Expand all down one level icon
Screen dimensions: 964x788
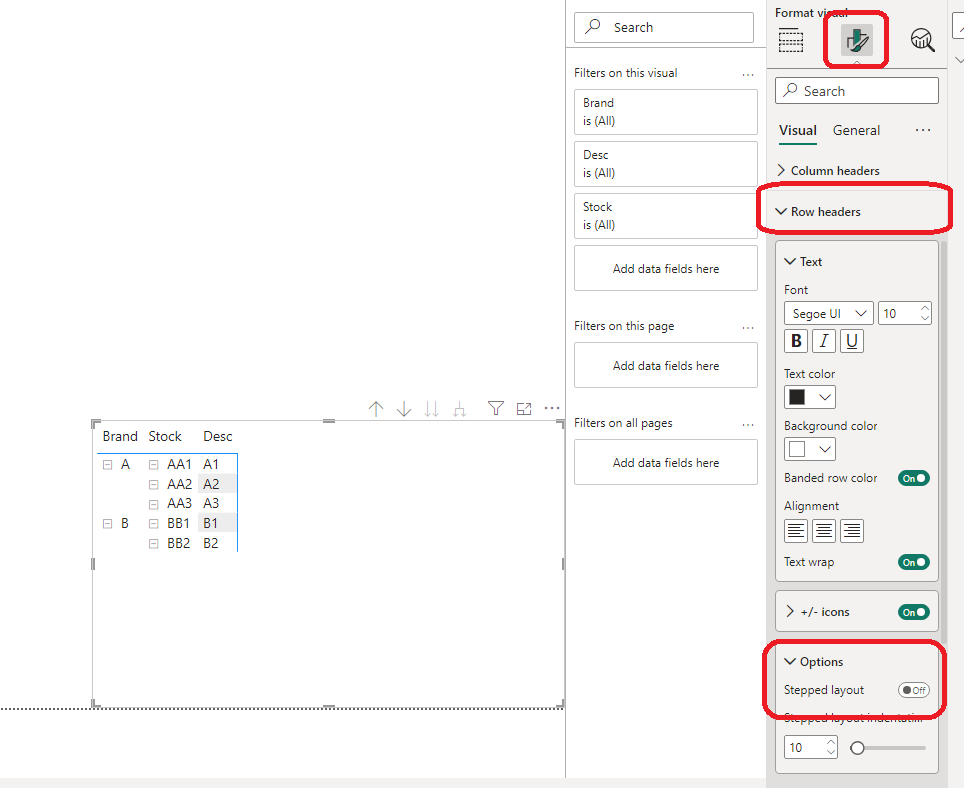(459, 409)
